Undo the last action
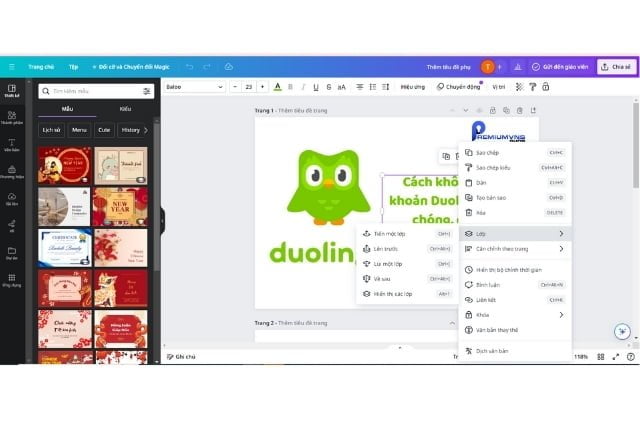This screenshot has width=640, height=432. 189,67
